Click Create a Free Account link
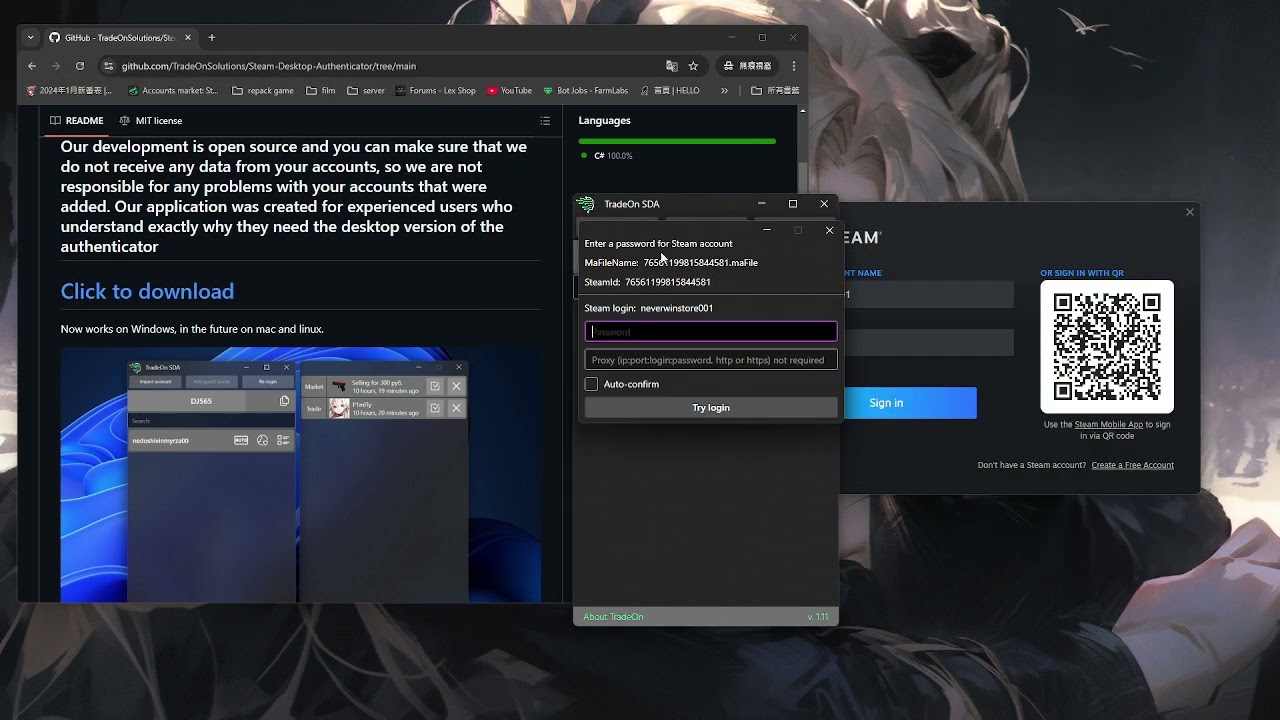Screen dimensions: 1280x720 [1133, 465]
